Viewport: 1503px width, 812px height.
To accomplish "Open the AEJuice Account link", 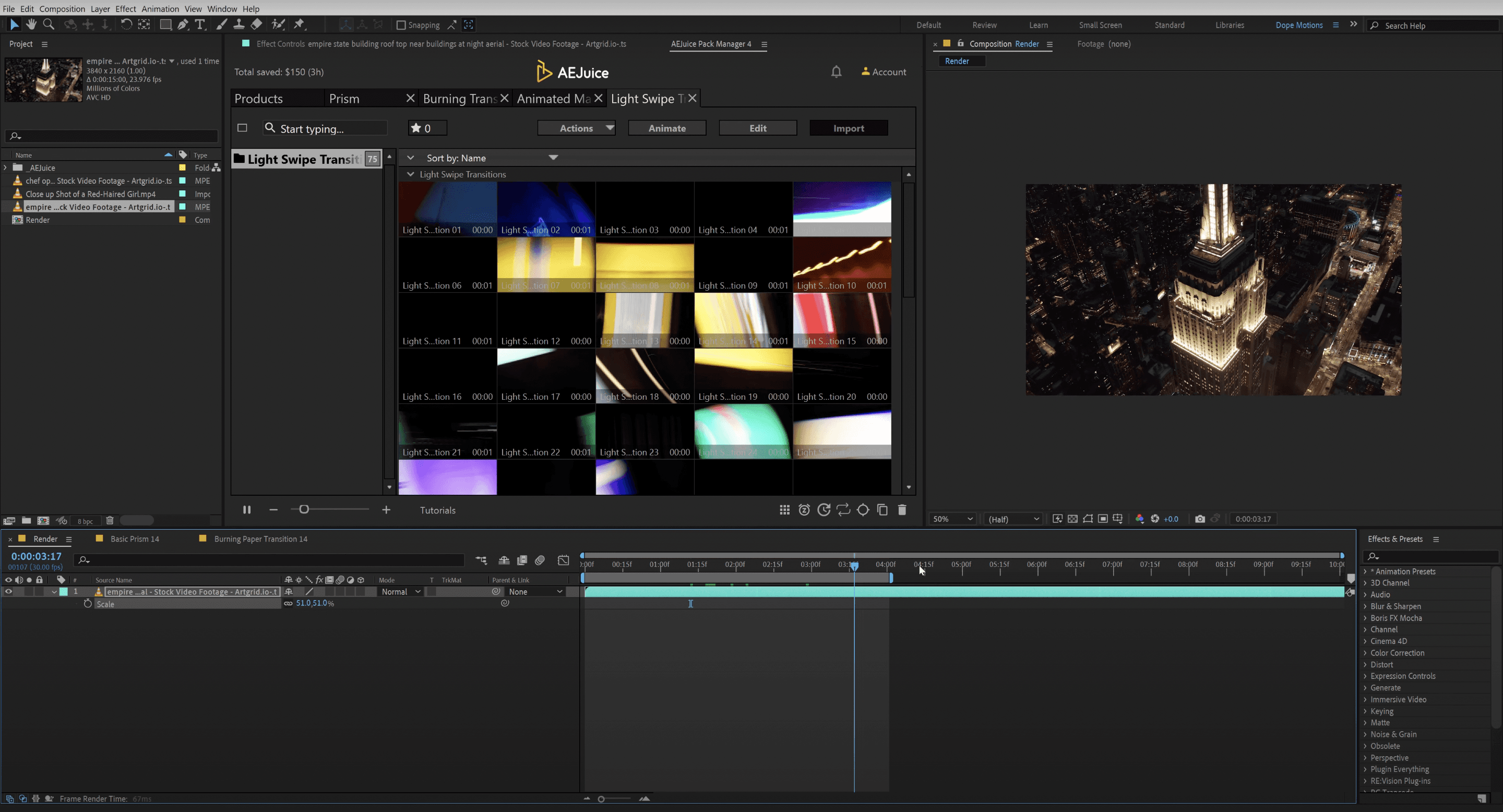I will (884, 71).
